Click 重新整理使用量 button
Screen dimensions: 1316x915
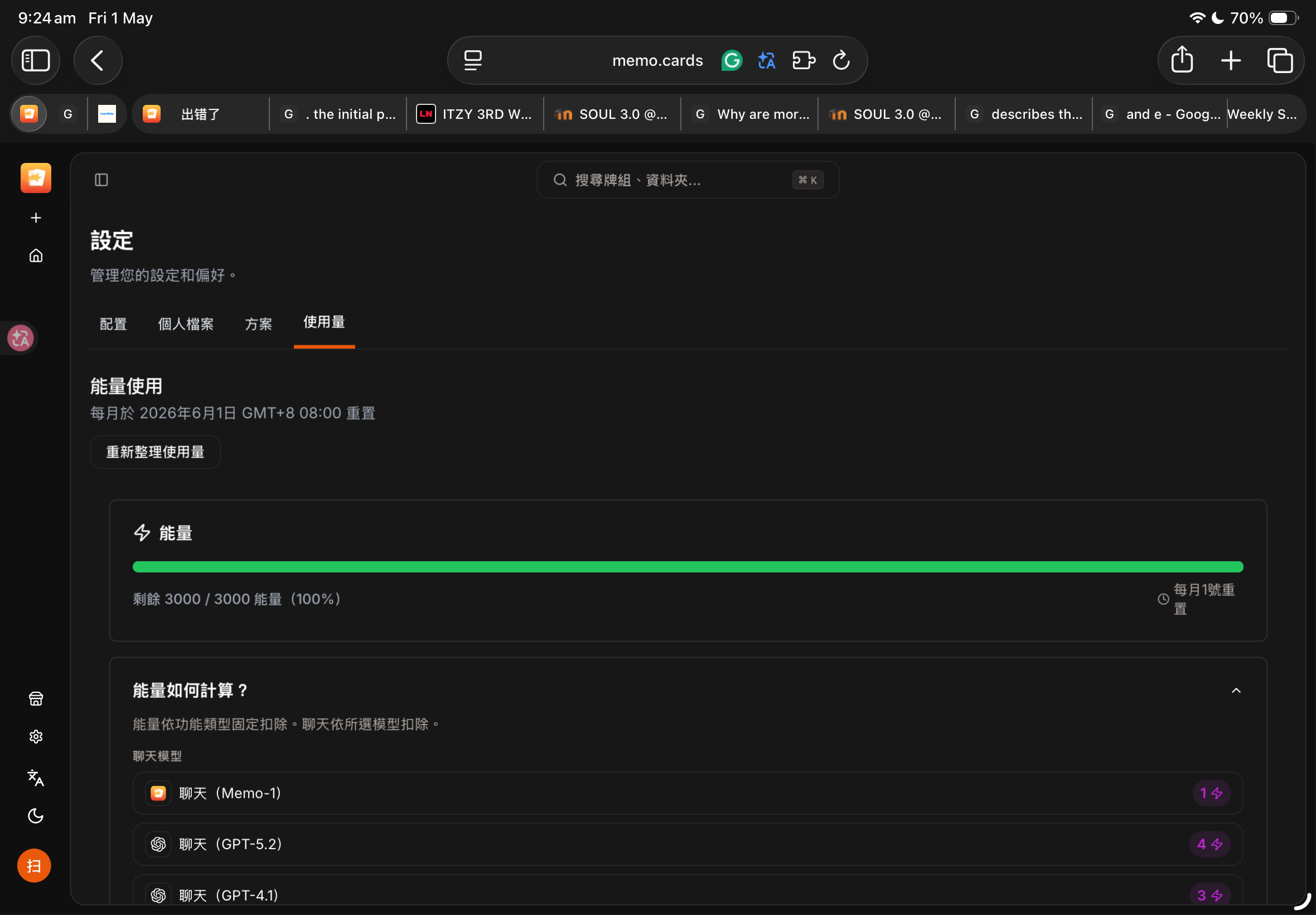pos(155,452)
